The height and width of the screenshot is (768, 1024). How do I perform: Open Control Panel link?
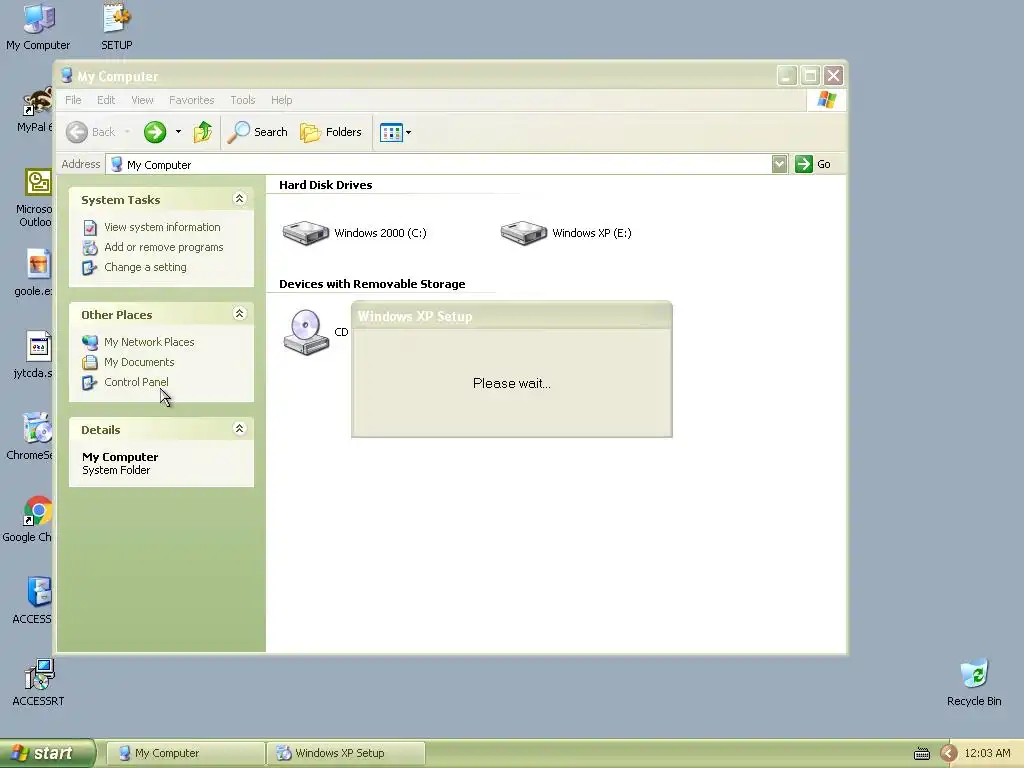[136, 382]
